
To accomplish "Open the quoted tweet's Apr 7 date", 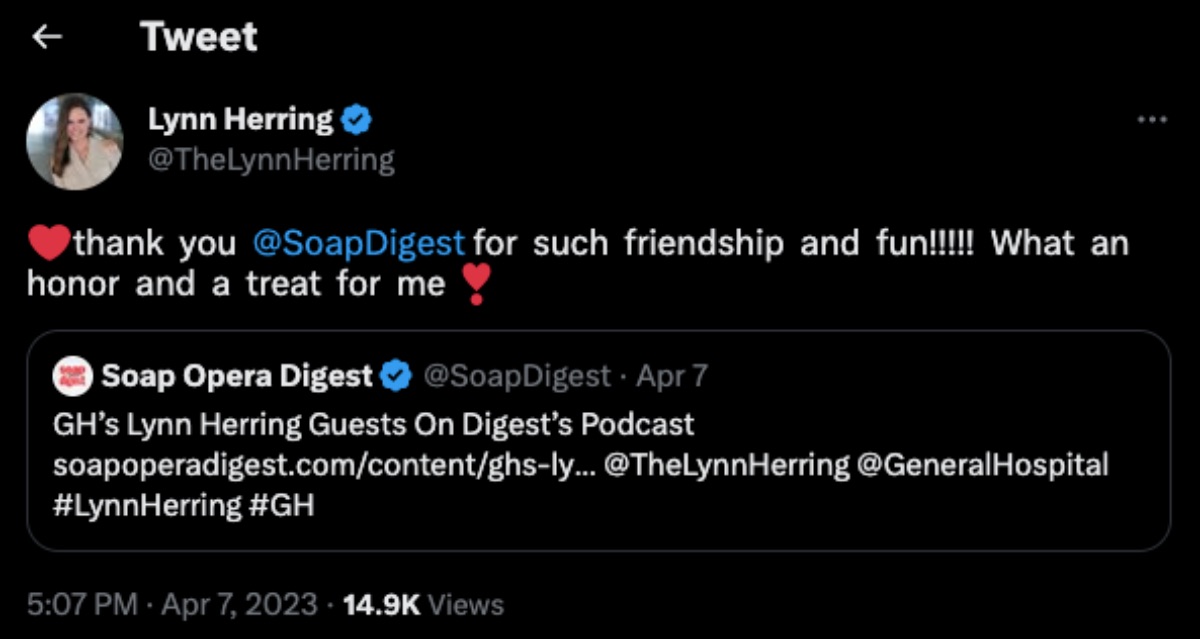I will click(x=672, y=376).
